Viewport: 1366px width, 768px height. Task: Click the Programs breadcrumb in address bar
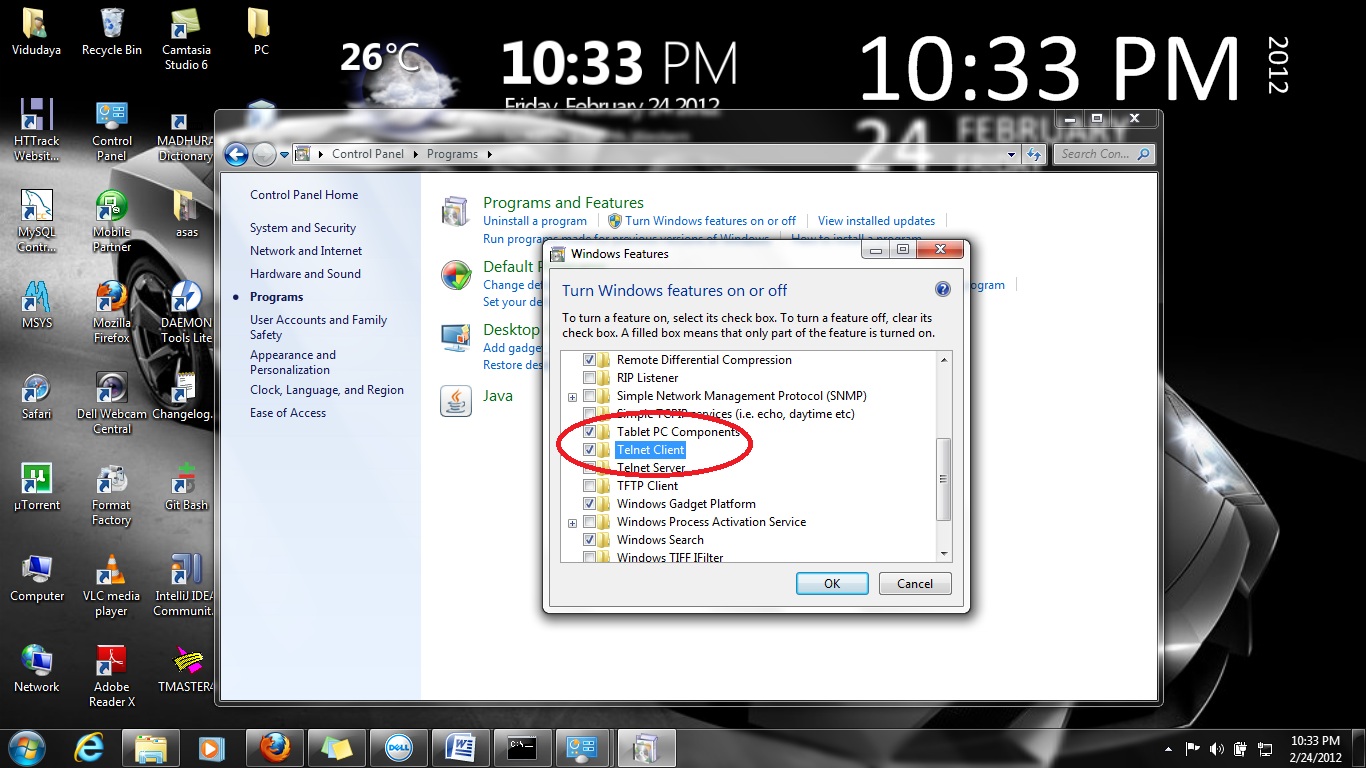452,154
